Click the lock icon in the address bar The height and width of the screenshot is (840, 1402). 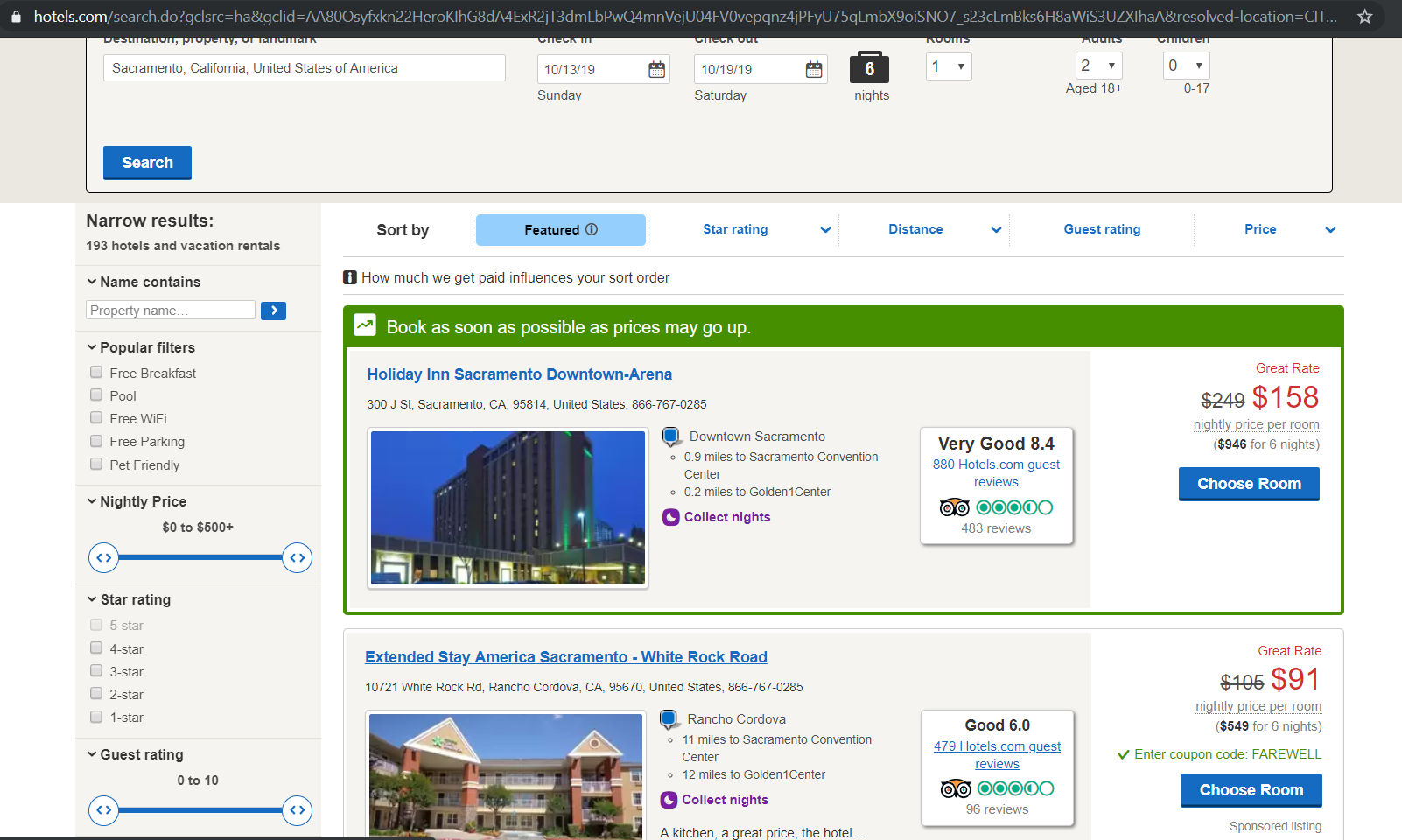click(x=16, y=17)
